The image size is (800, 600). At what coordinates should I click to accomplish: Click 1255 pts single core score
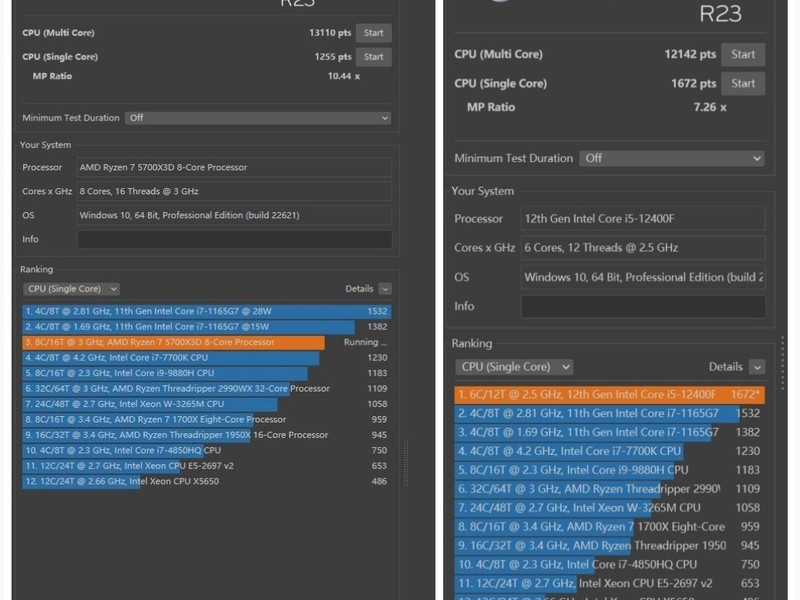333,57
